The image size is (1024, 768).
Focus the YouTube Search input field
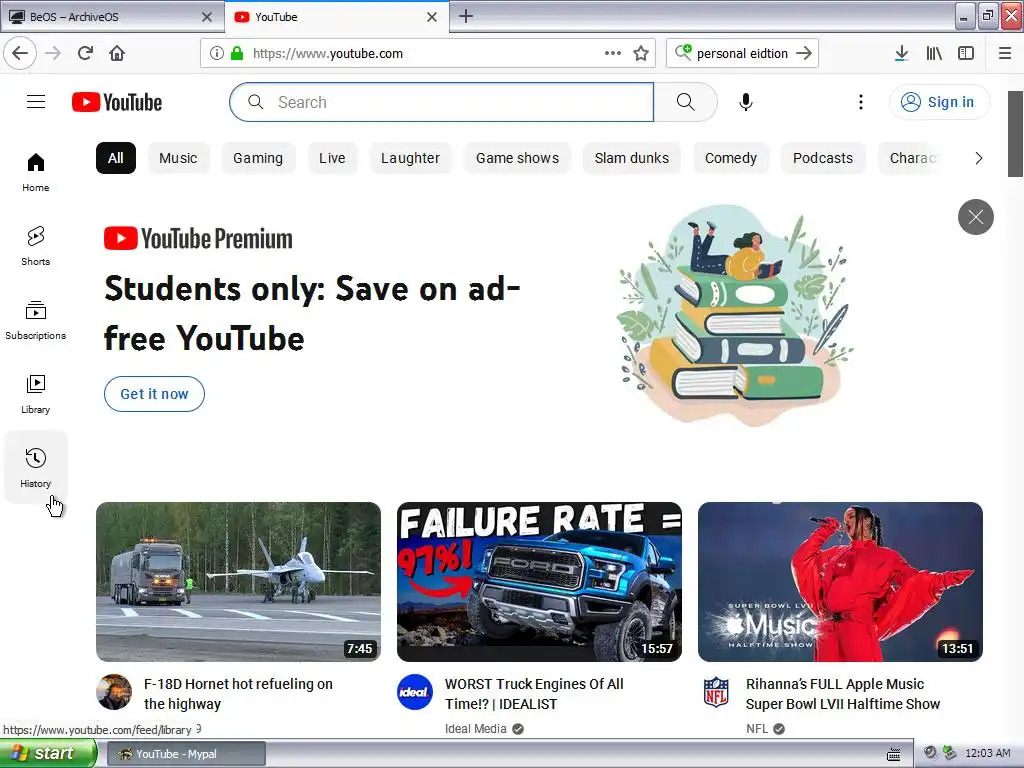click(x=441, y=102)
